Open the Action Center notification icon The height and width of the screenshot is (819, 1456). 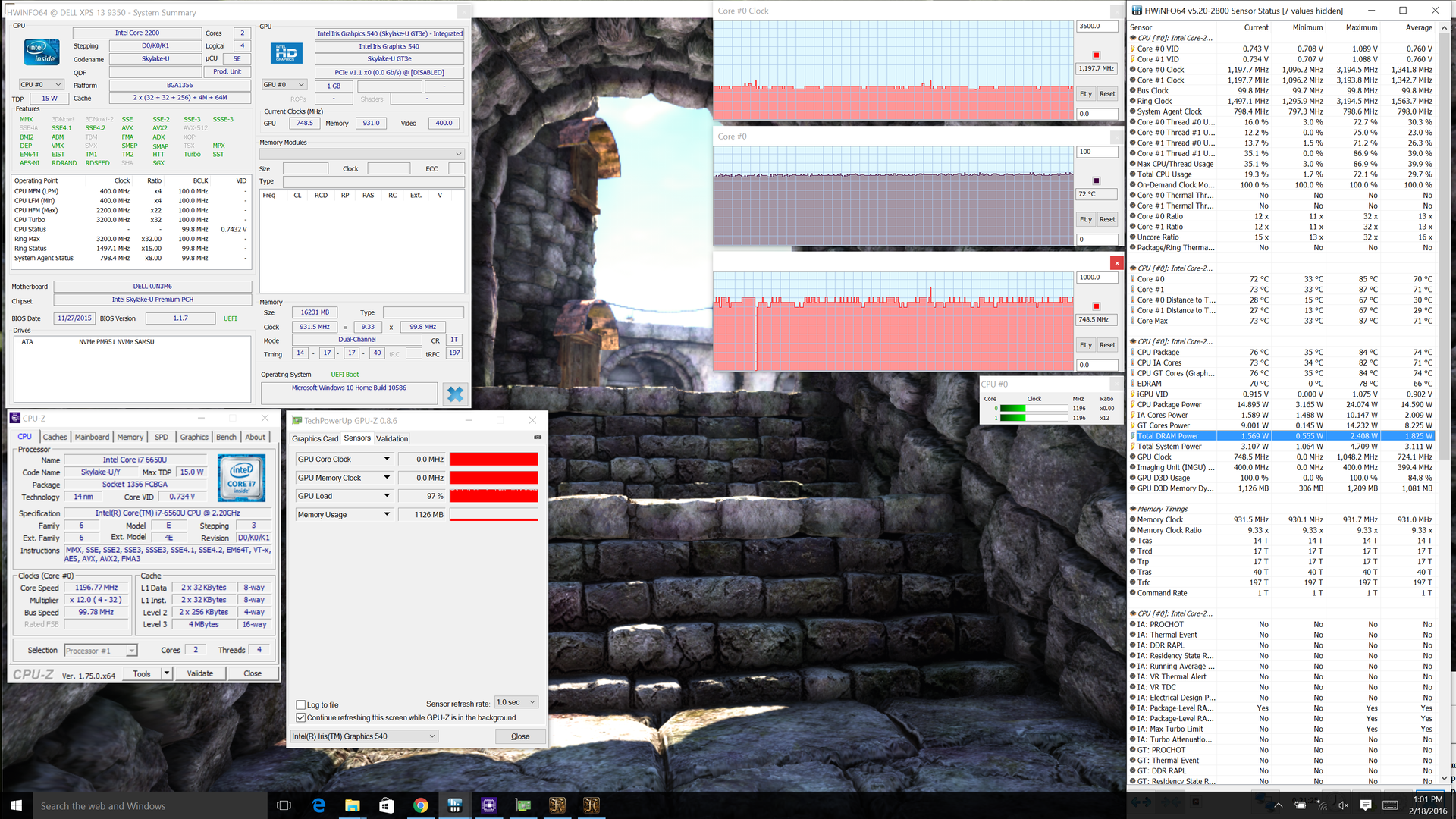pos(1366,805)
